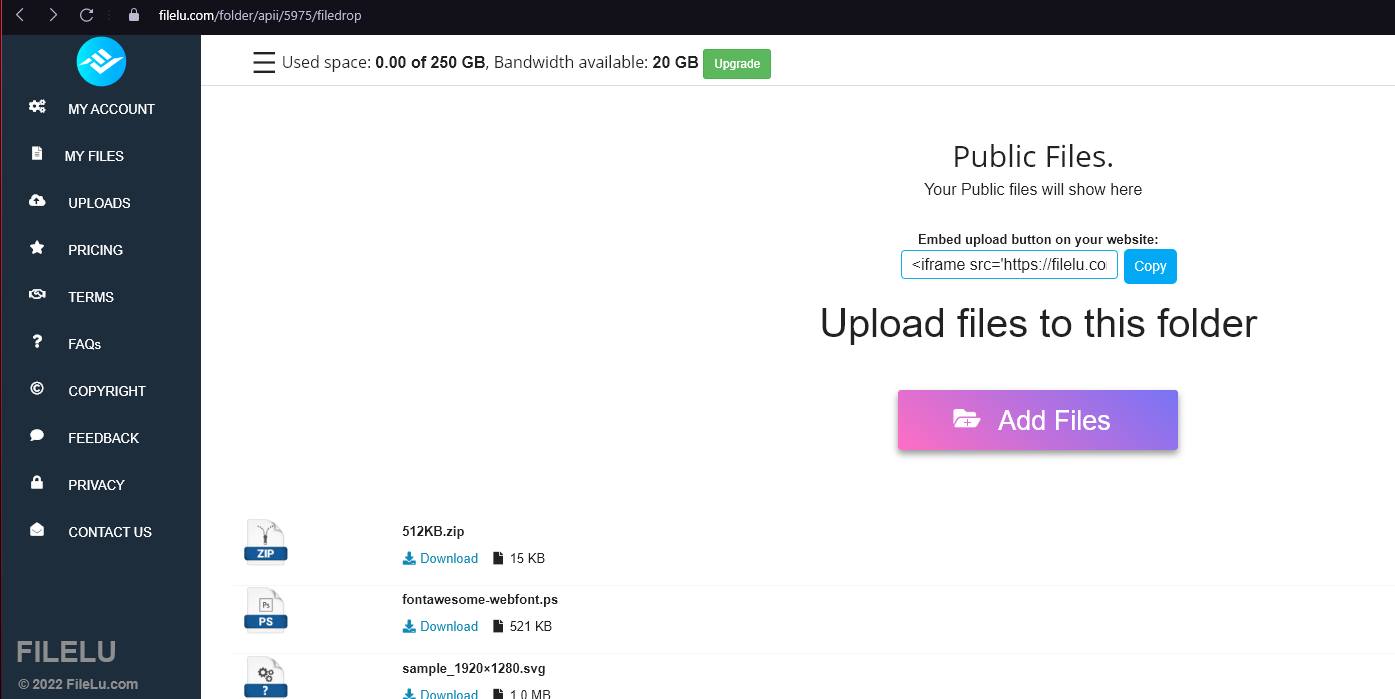Click the browser forward arrow

pyautogui.click(x=53, y=15)
